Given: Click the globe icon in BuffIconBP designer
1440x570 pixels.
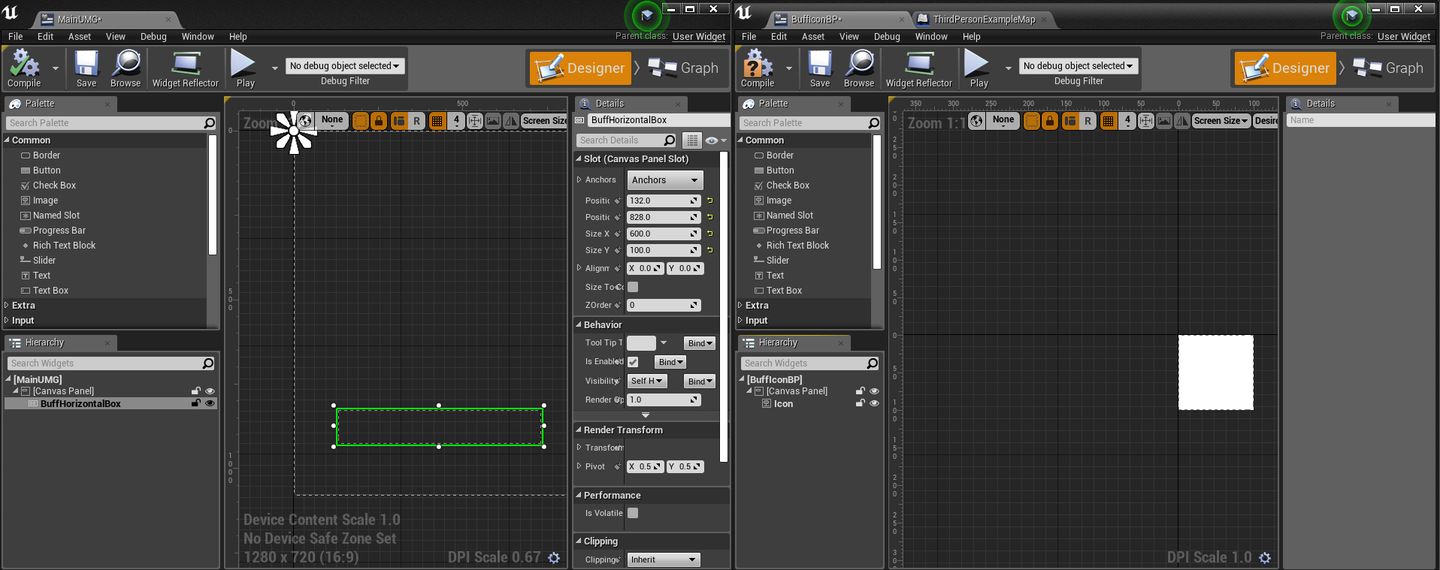Looking at the screenshot, I should tap(977, 120).
